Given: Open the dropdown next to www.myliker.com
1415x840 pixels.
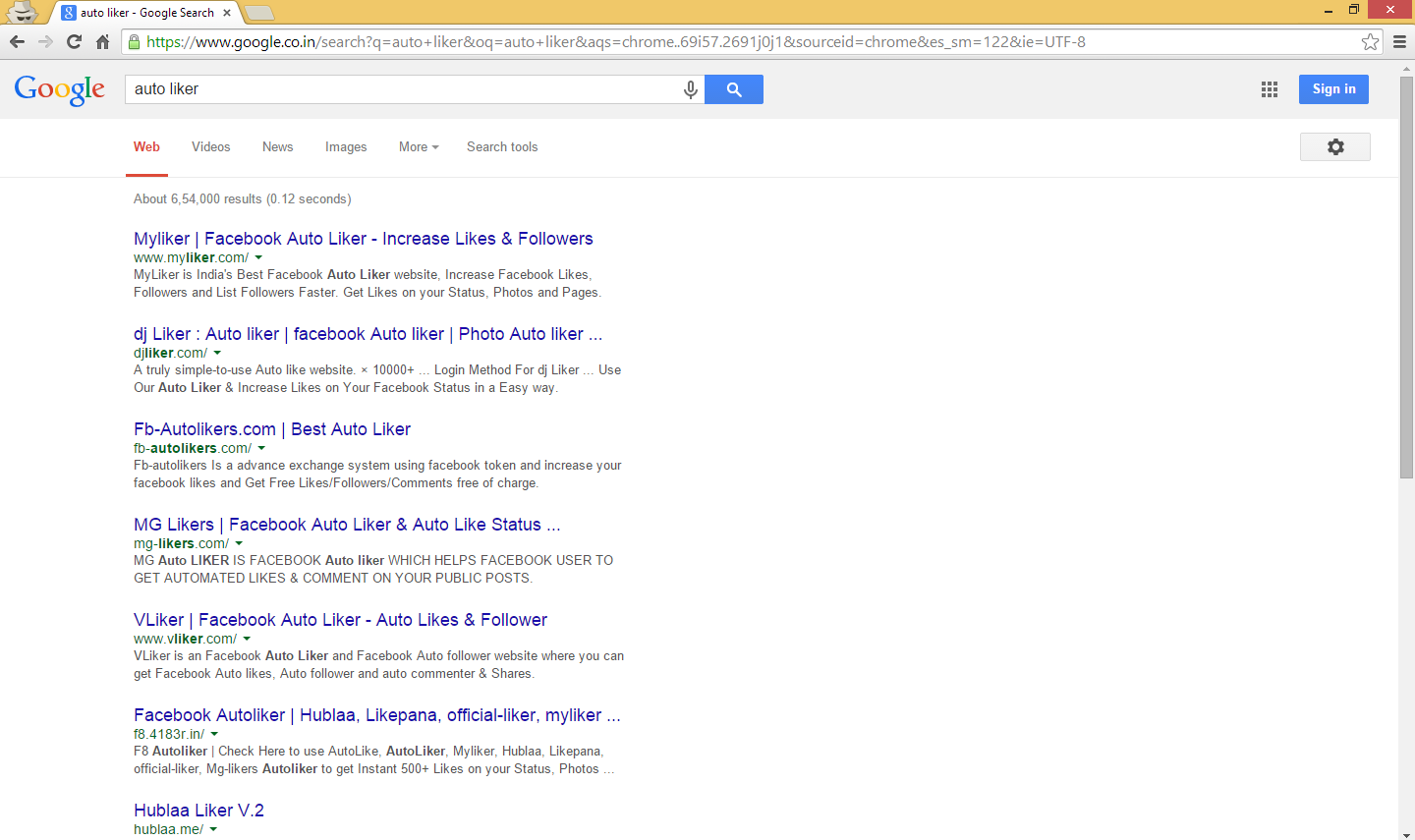Looking at the screenshot, I should [x=258, y=258].
